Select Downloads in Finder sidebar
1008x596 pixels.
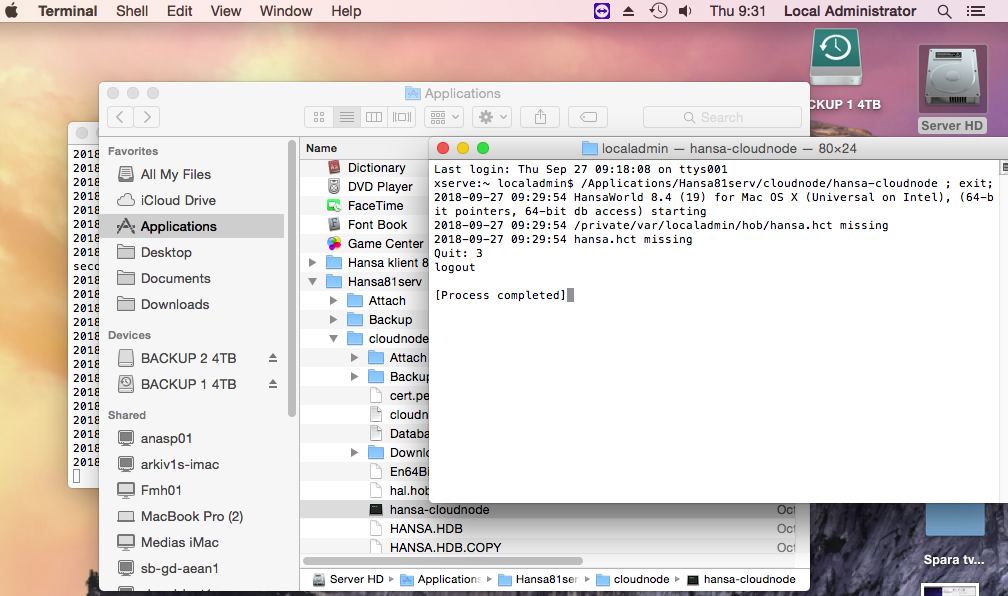[x=194, y=304]
